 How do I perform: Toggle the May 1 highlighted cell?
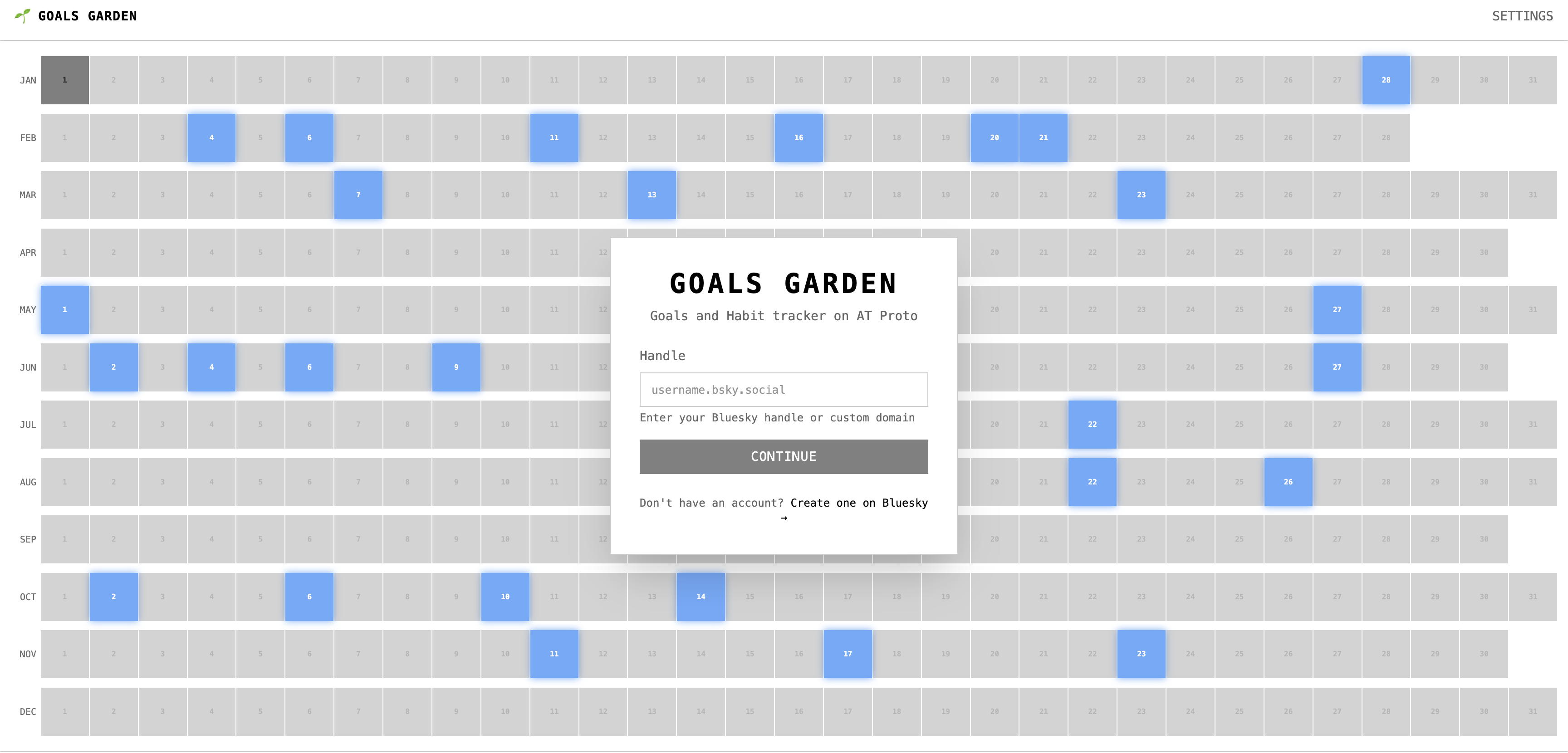point(64,310)
